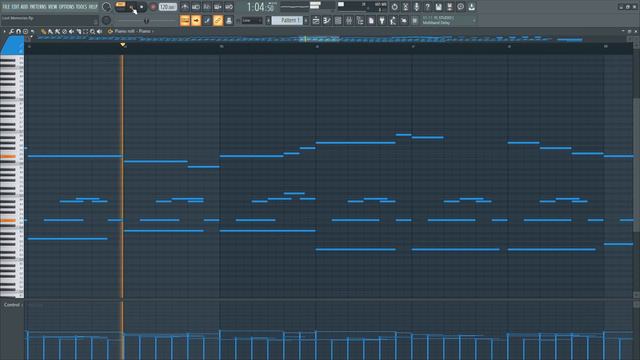The image size is (640, 360).
Task: Click the tempo display 120.000
Action: point(168,7)
